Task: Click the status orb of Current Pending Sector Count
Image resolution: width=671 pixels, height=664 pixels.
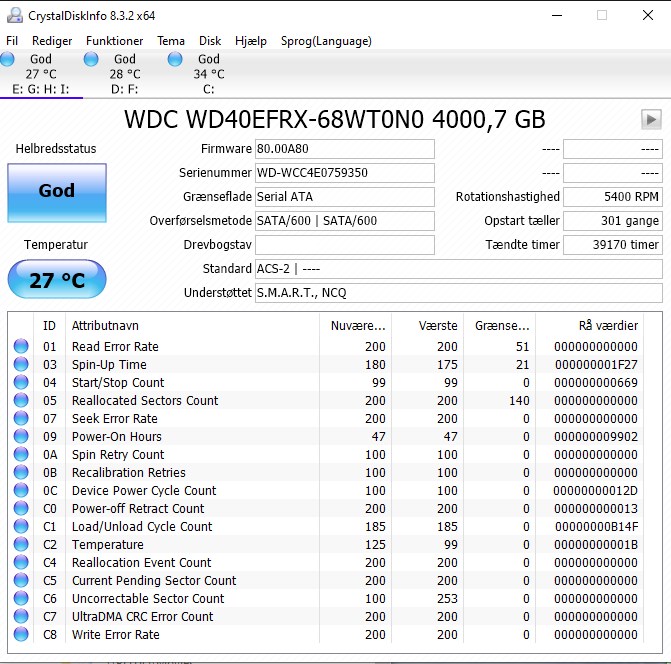Action: 21,580
